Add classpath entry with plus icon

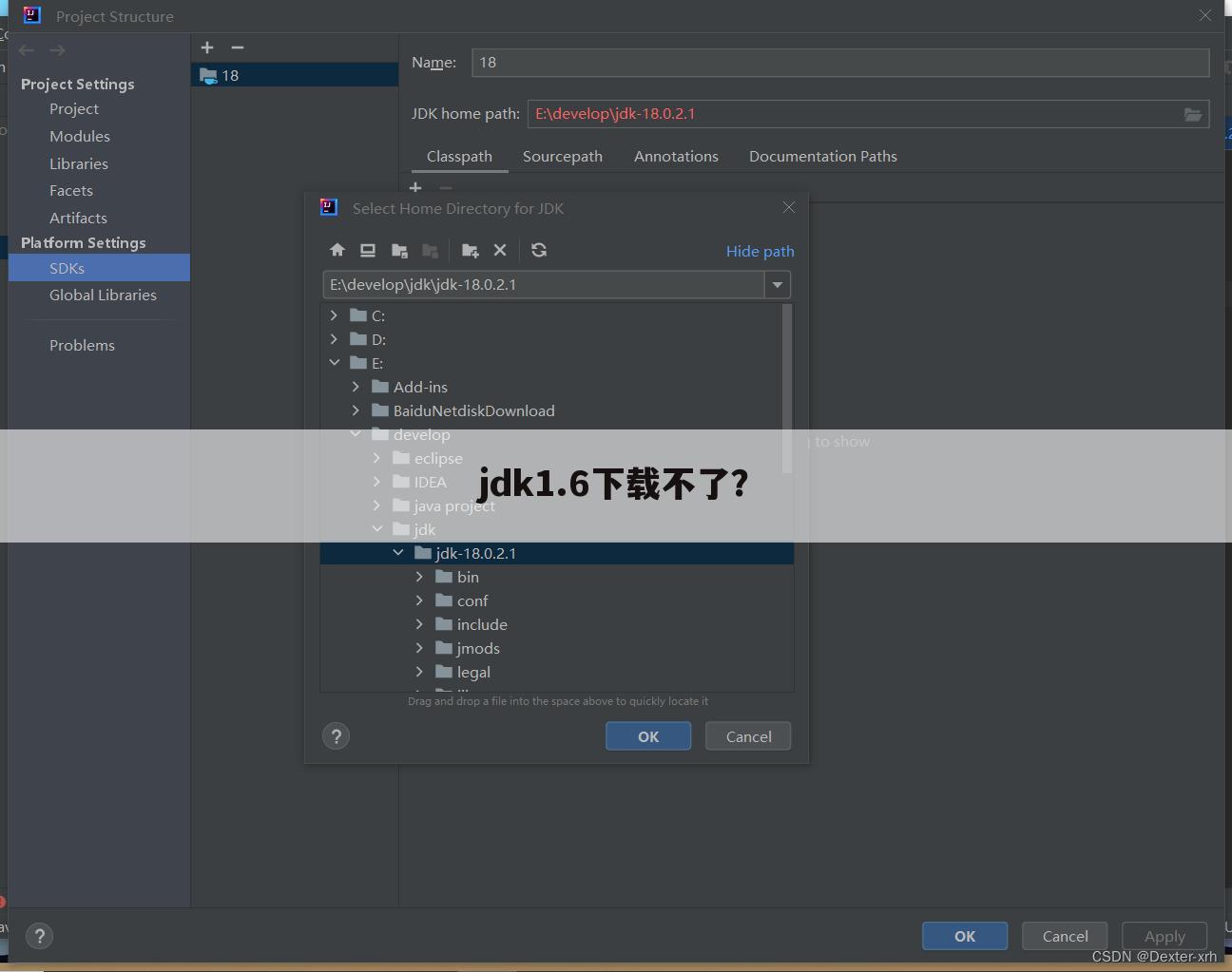pyautogui.click(x=415, y=188)
